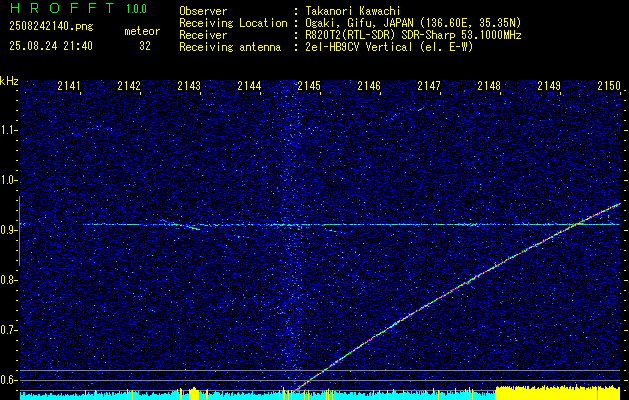Select location Ogaki, Gifu, JAPAN text
This screenshot has height=400, width=629.
(x=413, y=23)
